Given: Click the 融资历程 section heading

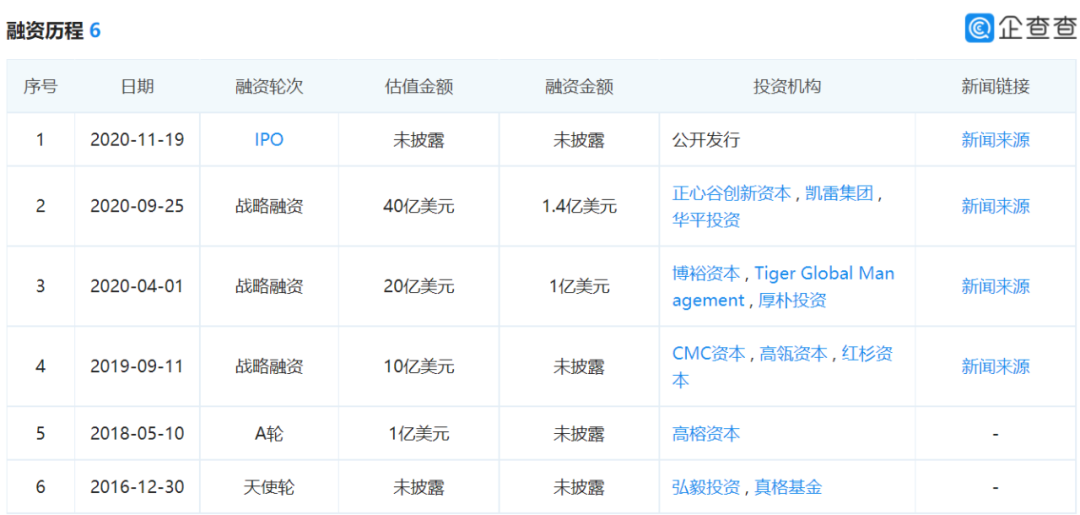Looking at the screenshot, I should [45, 30].
